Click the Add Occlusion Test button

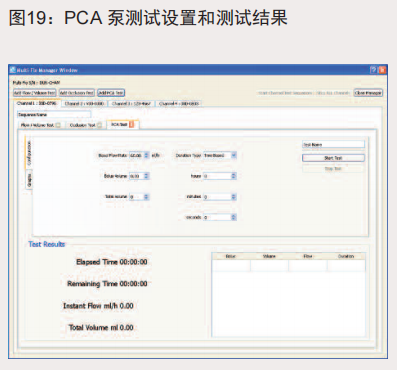tap(77, 93)
